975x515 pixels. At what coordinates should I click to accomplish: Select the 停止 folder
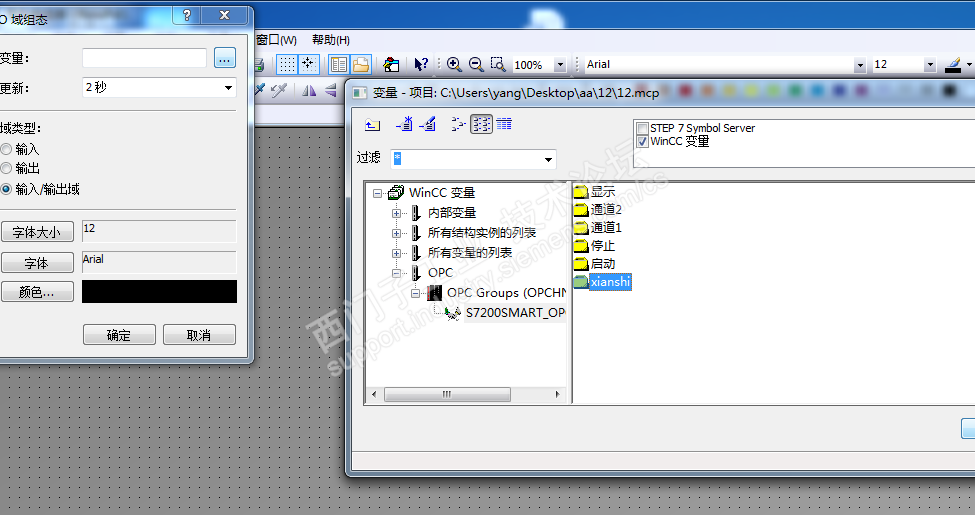point(594,246)
